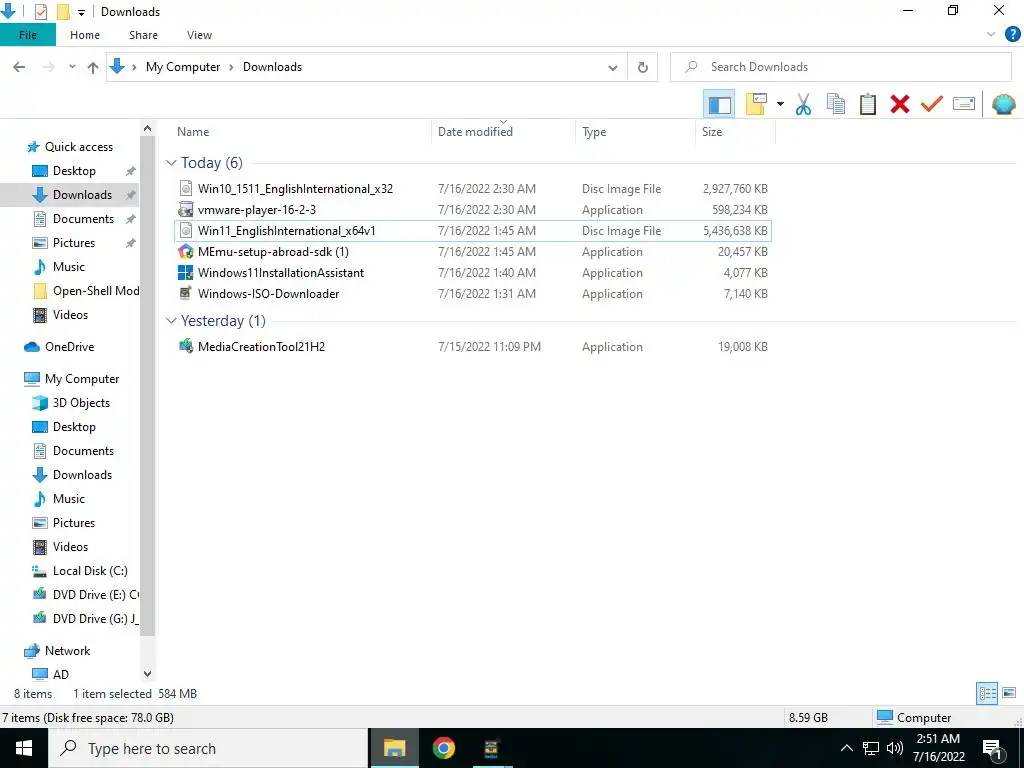Click Downloads in the address breadcrumb
1024x768 pixels.
pos(272,67)
